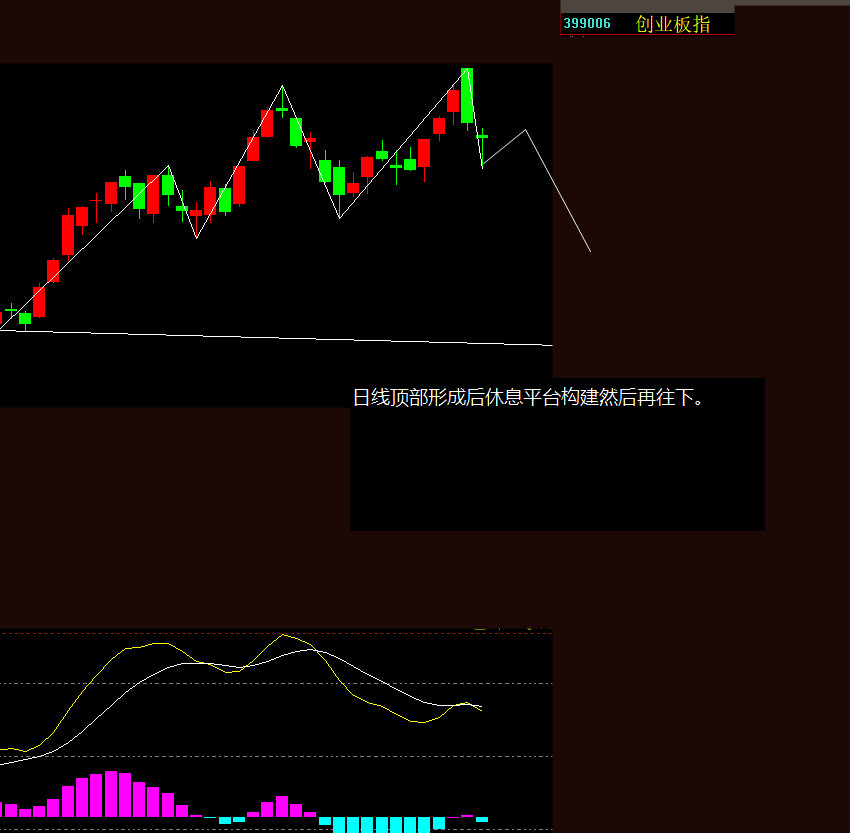Viewport: 850px width, 833px height.
Task: Select the 创业板指 index name label
Action: pyautogui.click(x=673, y=24)
